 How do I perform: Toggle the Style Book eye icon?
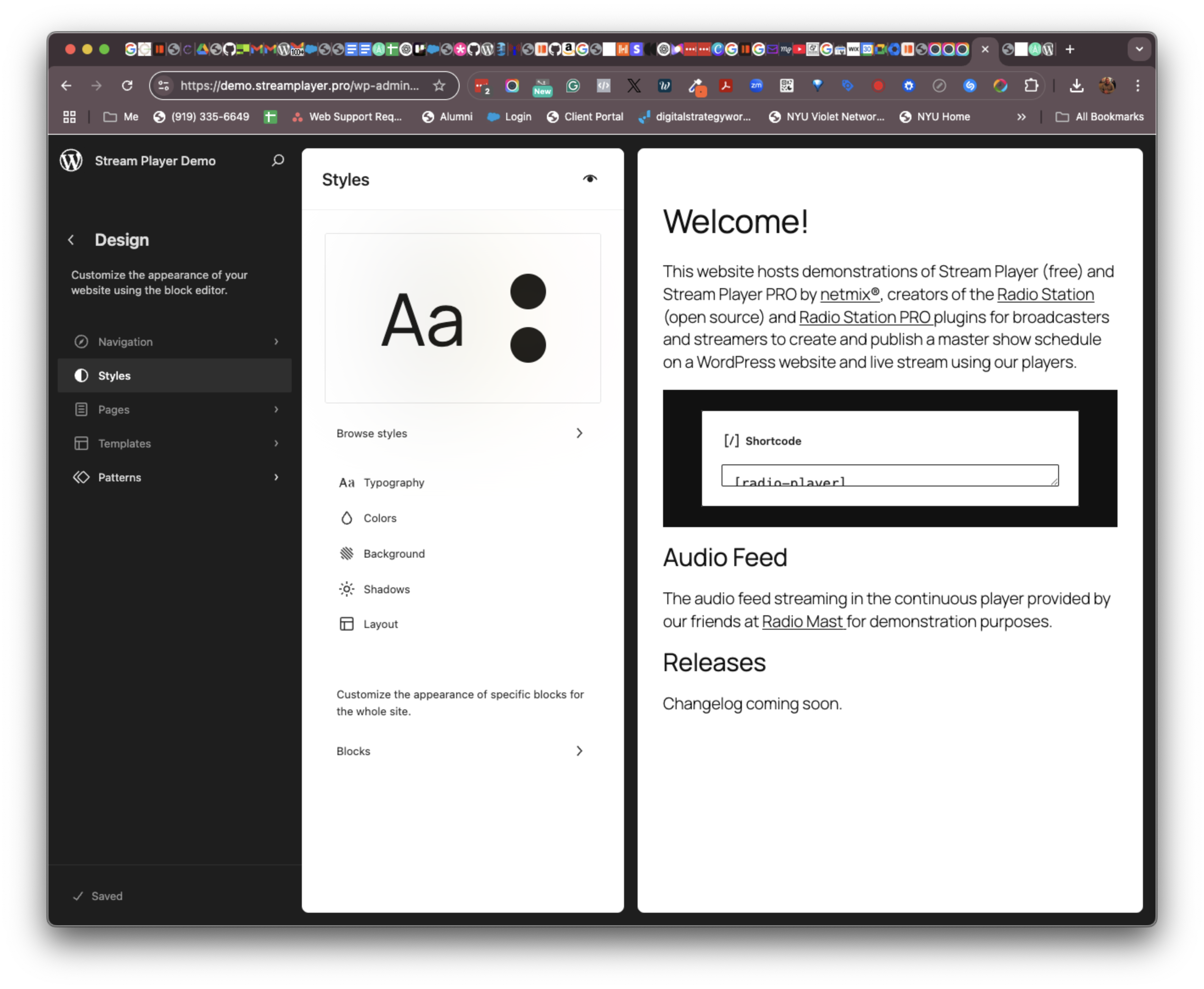coord(590,179)
